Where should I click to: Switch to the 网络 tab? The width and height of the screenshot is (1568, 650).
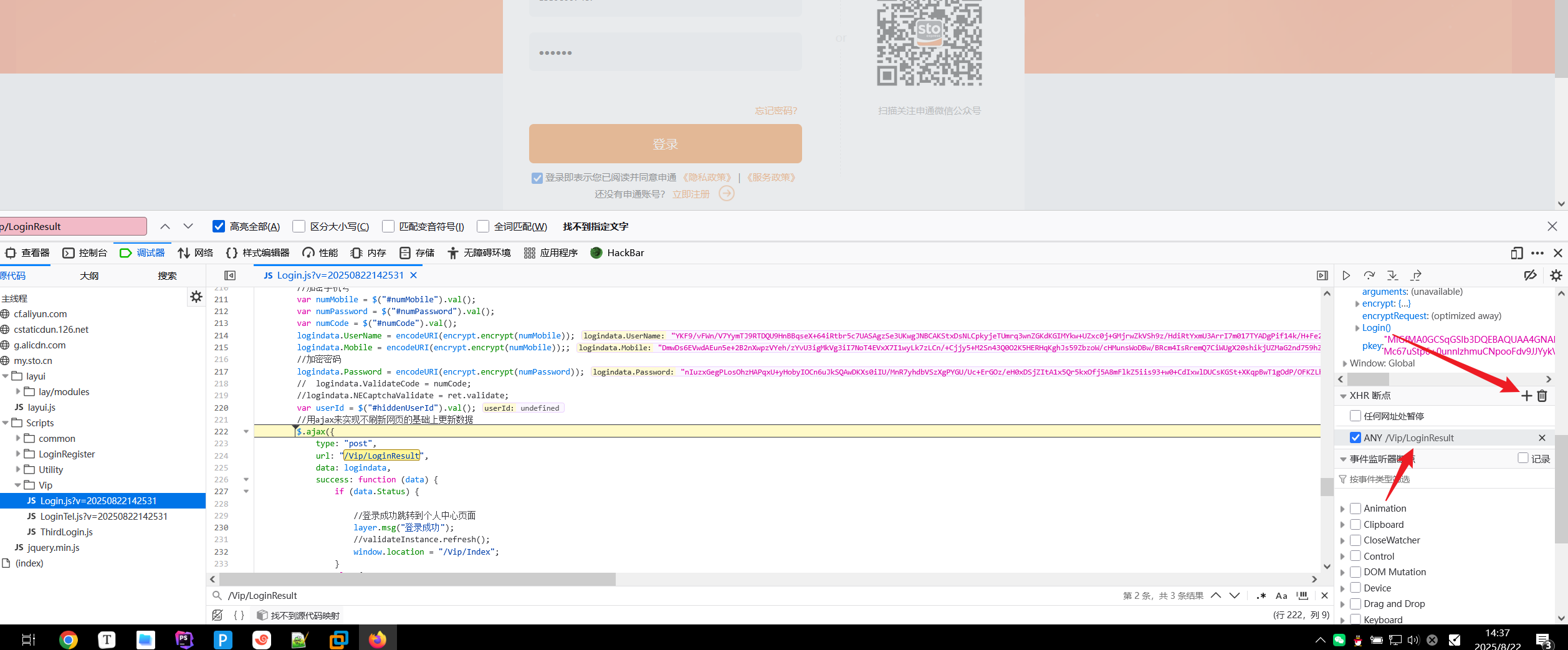tap(196, 253)
